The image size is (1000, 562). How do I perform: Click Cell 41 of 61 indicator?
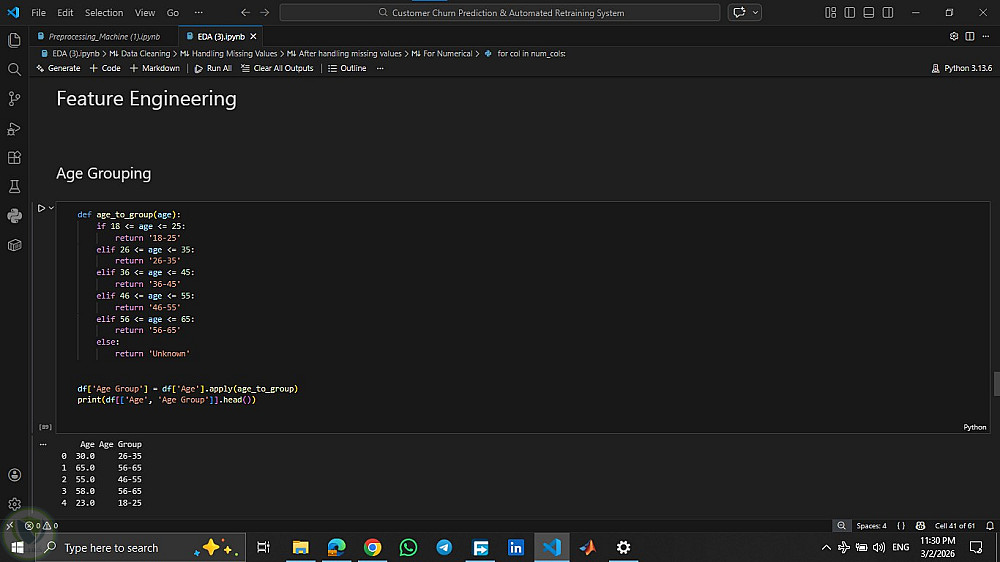[x=955, y=526]
